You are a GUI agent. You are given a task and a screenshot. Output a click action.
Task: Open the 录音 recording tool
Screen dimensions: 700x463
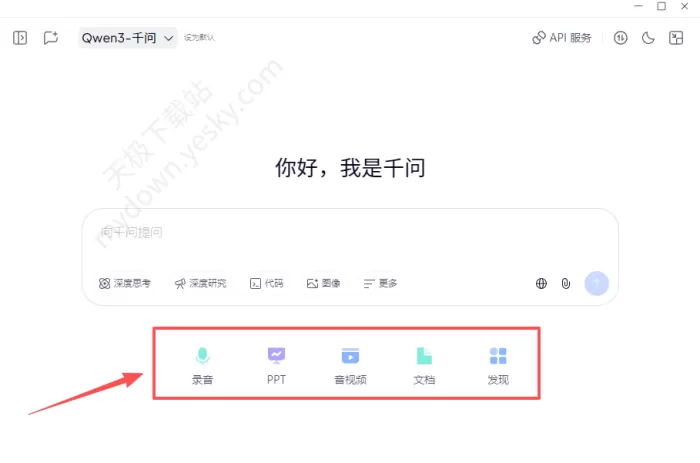pyautogui.click(x=202, y=366)
